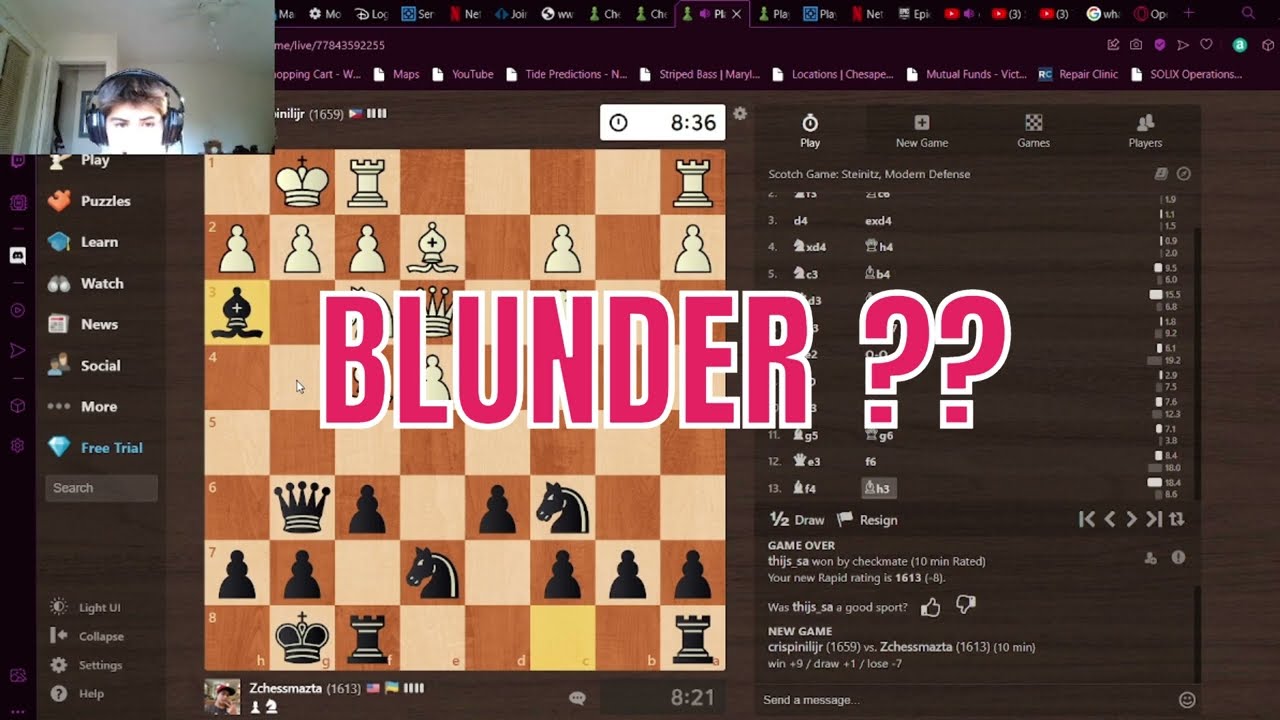Click the green profile avatar in toolbar

(x=1240, y=45)
